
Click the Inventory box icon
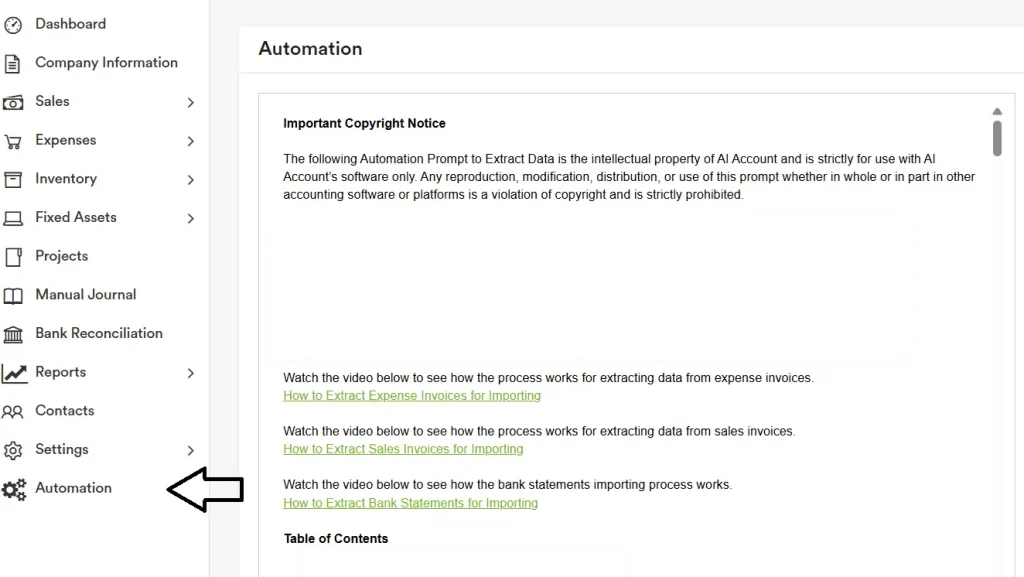(13, 180)
